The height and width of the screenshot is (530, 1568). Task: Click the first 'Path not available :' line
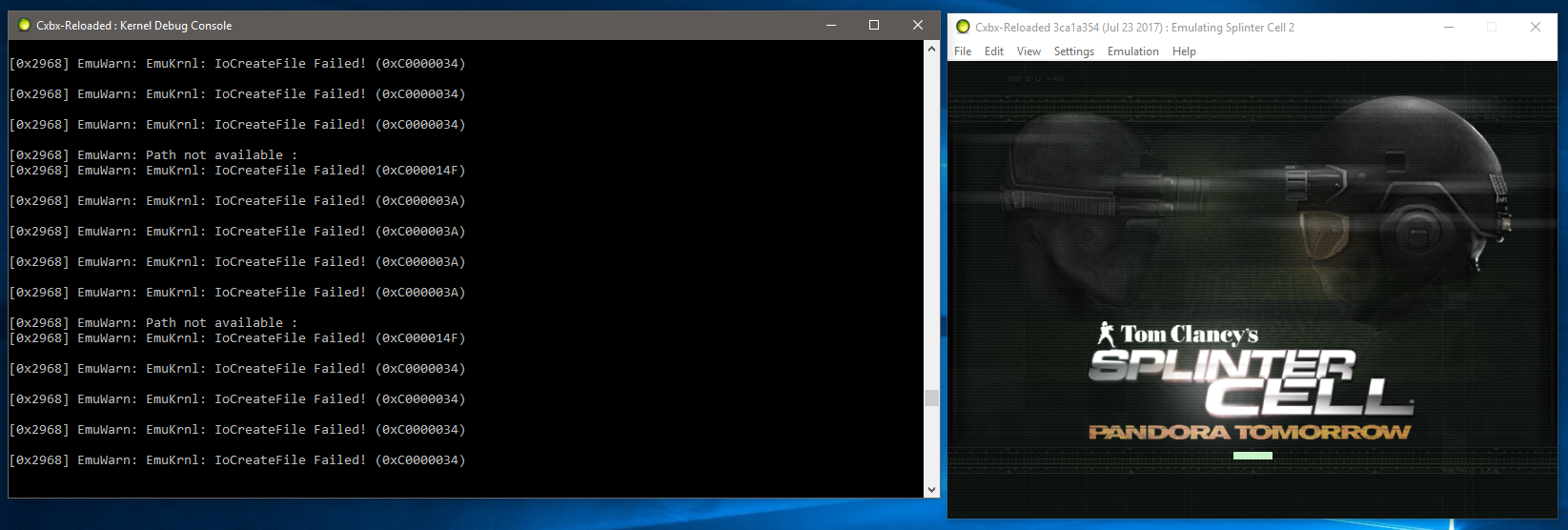153,154
